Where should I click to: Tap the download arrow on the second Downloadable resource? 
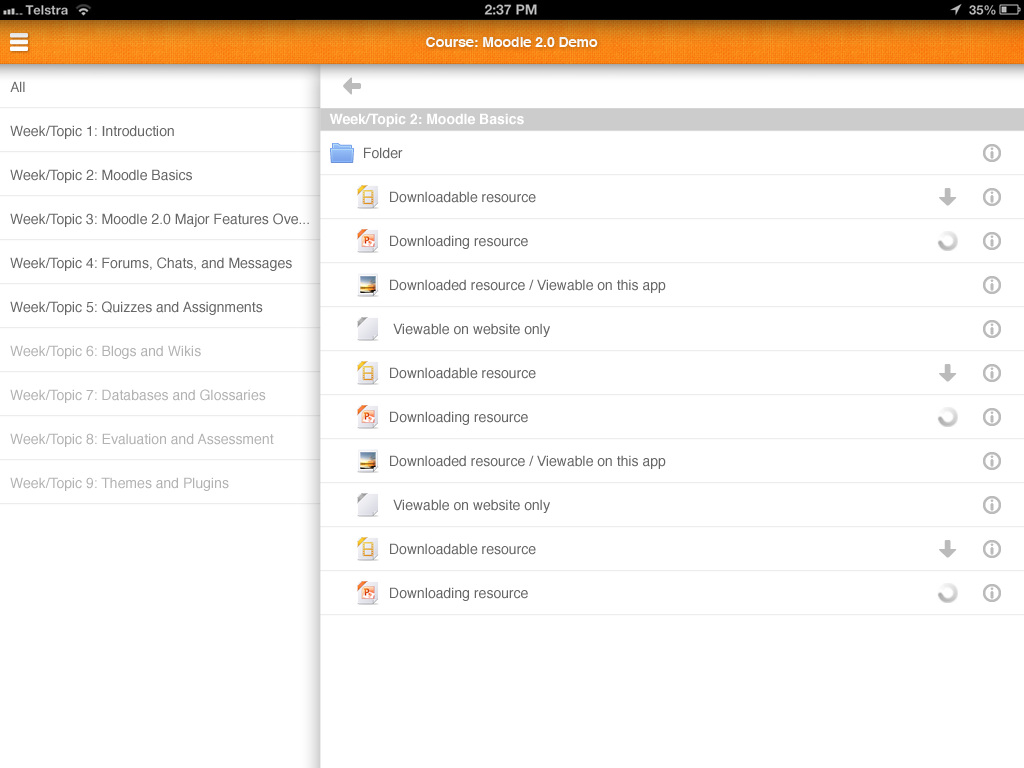point(947,373)
